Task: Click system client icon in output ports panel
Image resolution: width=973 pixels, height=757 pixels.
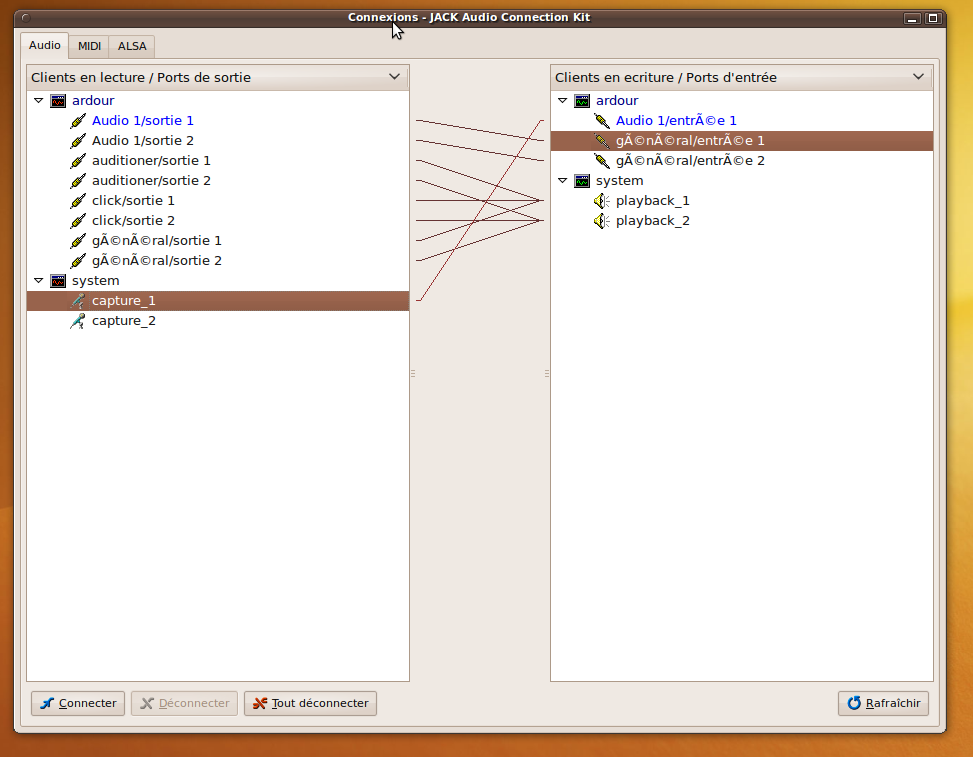Action: (x=58, y=281)
